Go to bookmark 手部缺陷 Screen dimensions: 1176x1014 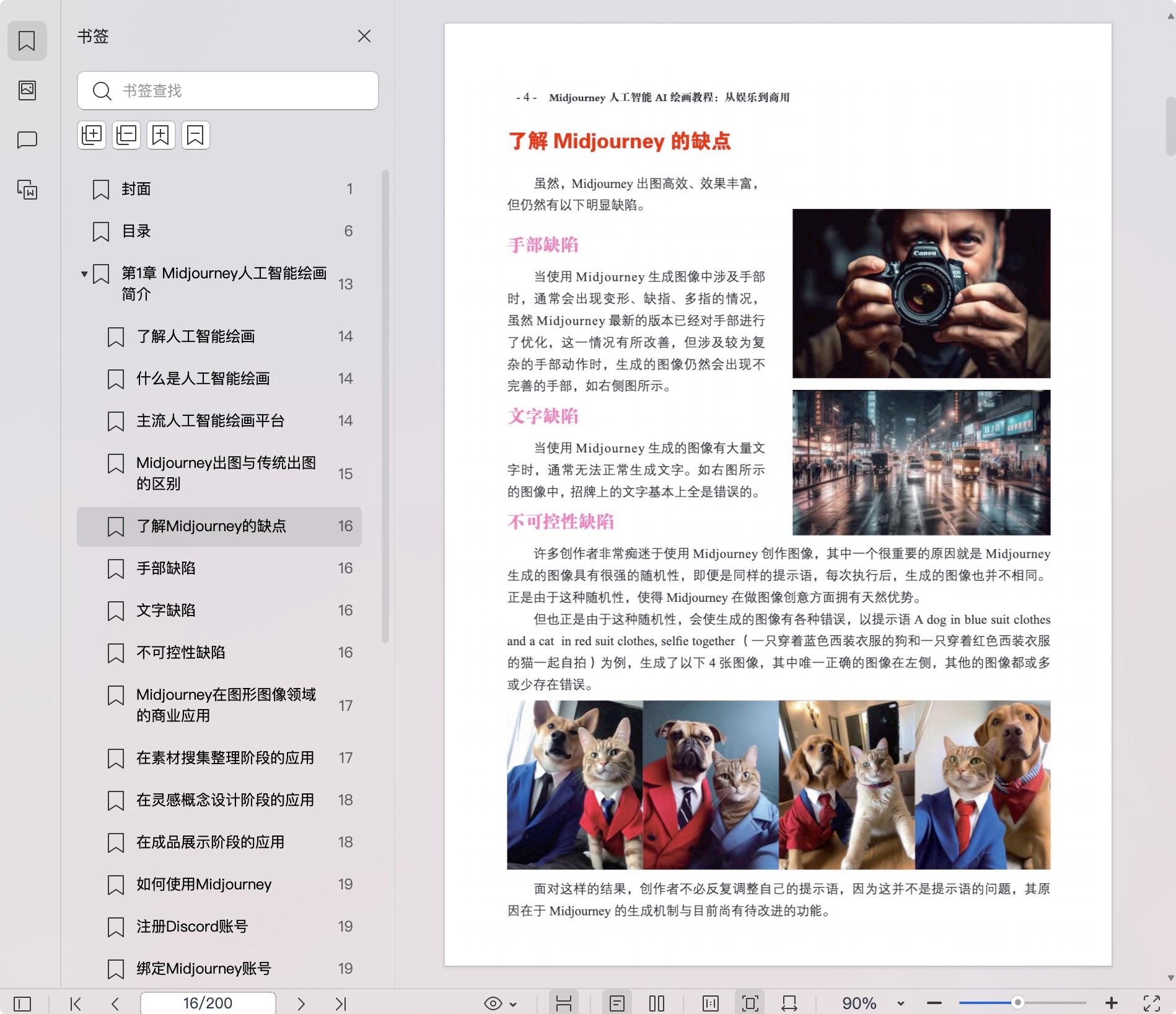(219, 568)
